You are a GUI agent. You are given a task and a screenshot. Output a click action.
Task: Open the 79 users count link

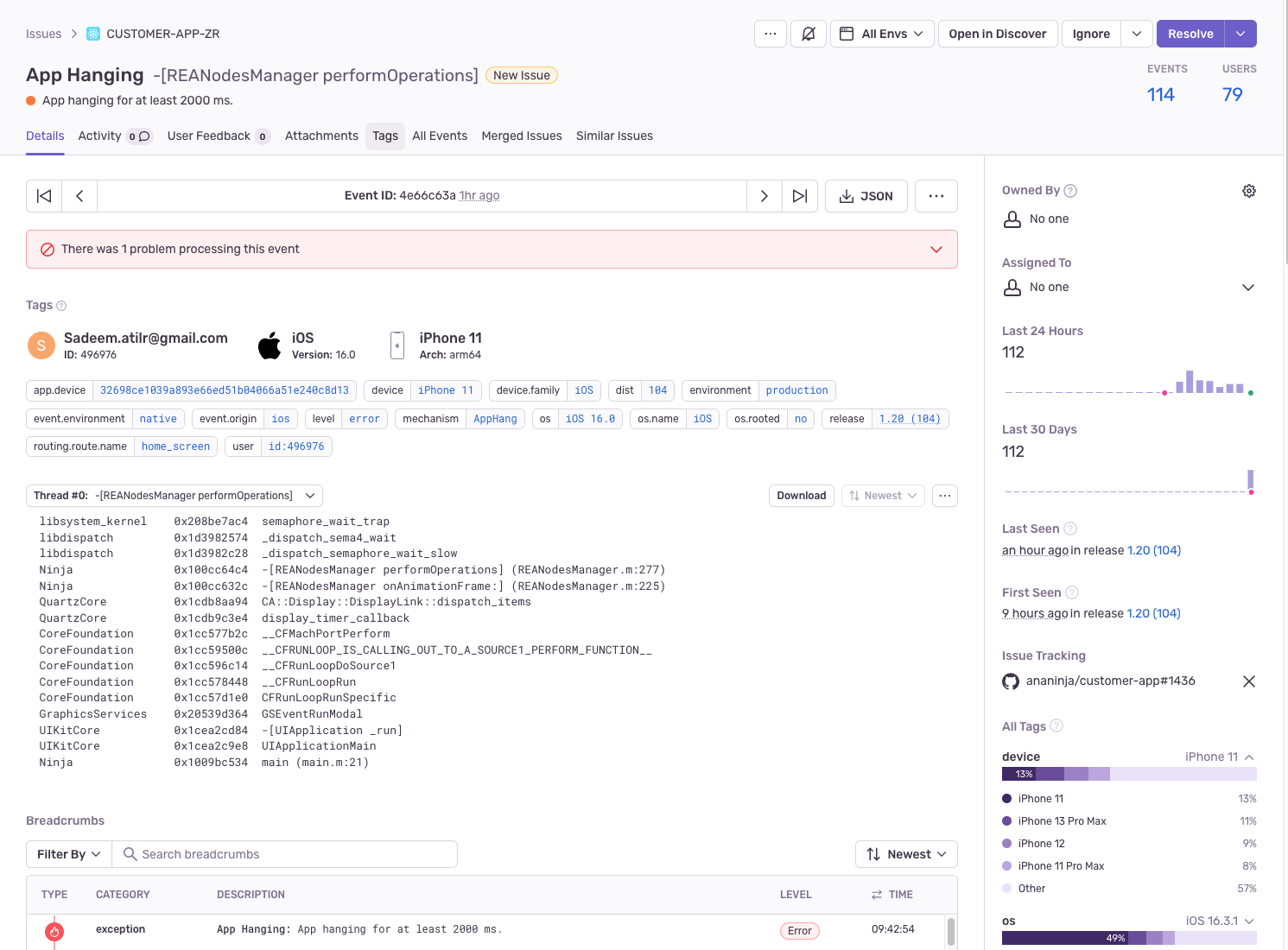(x=1233, y=95)
